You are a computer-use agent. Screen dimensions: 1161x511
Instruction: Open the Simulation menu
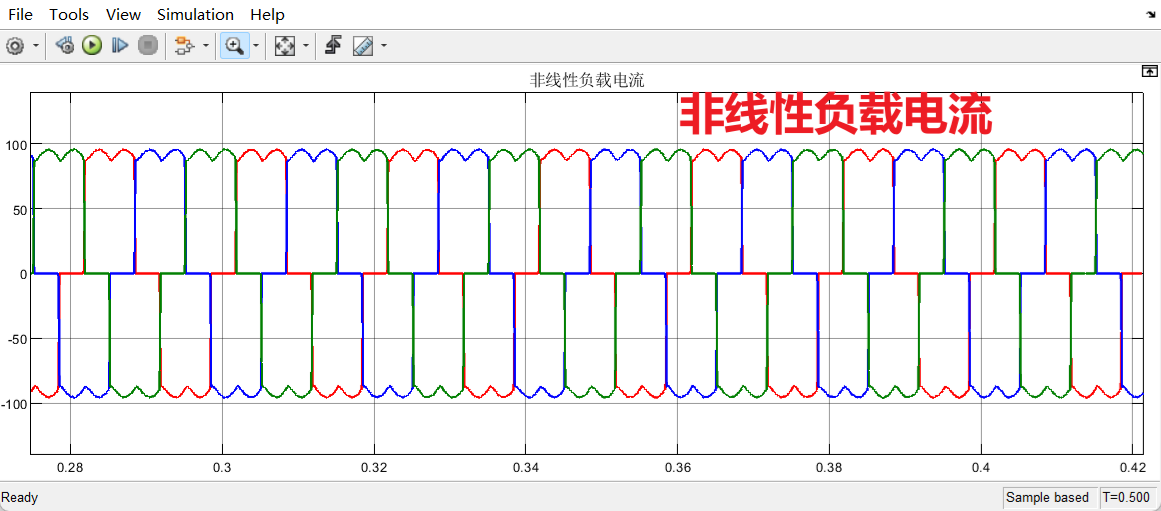(195, 15)
